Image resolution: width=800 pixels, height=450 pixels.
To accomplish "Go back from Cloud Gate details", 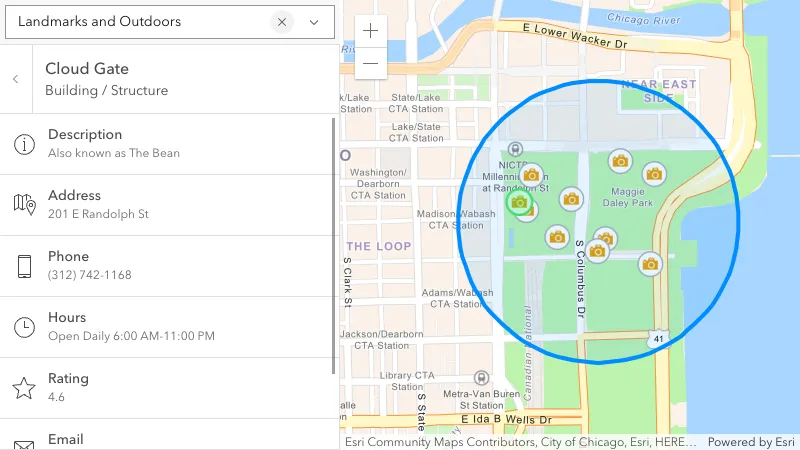I will point(16,79).
